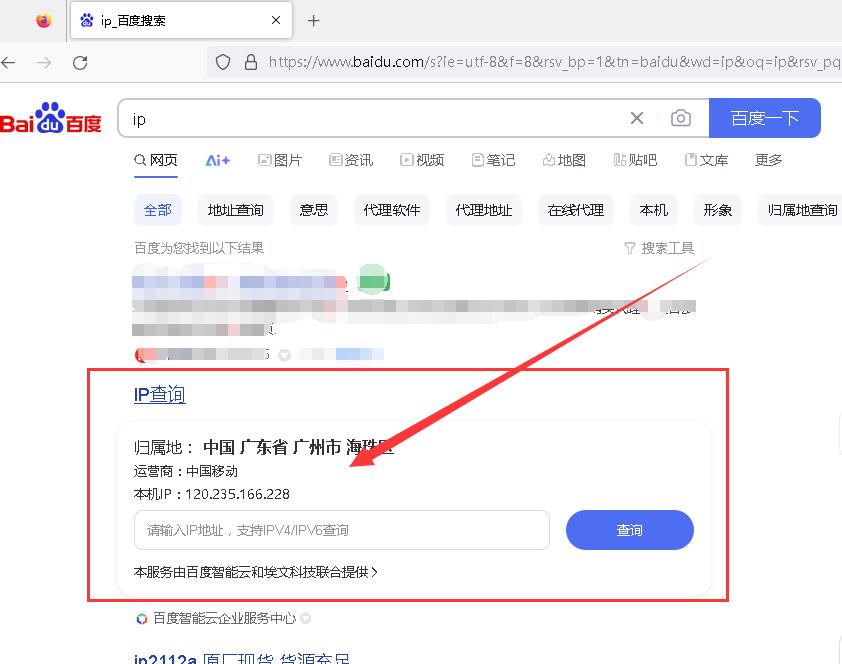This screenshot has height=664, width=842.
Task: Switch to the 视频 tab
Action: pyautogui.click(x=422, y=160)
